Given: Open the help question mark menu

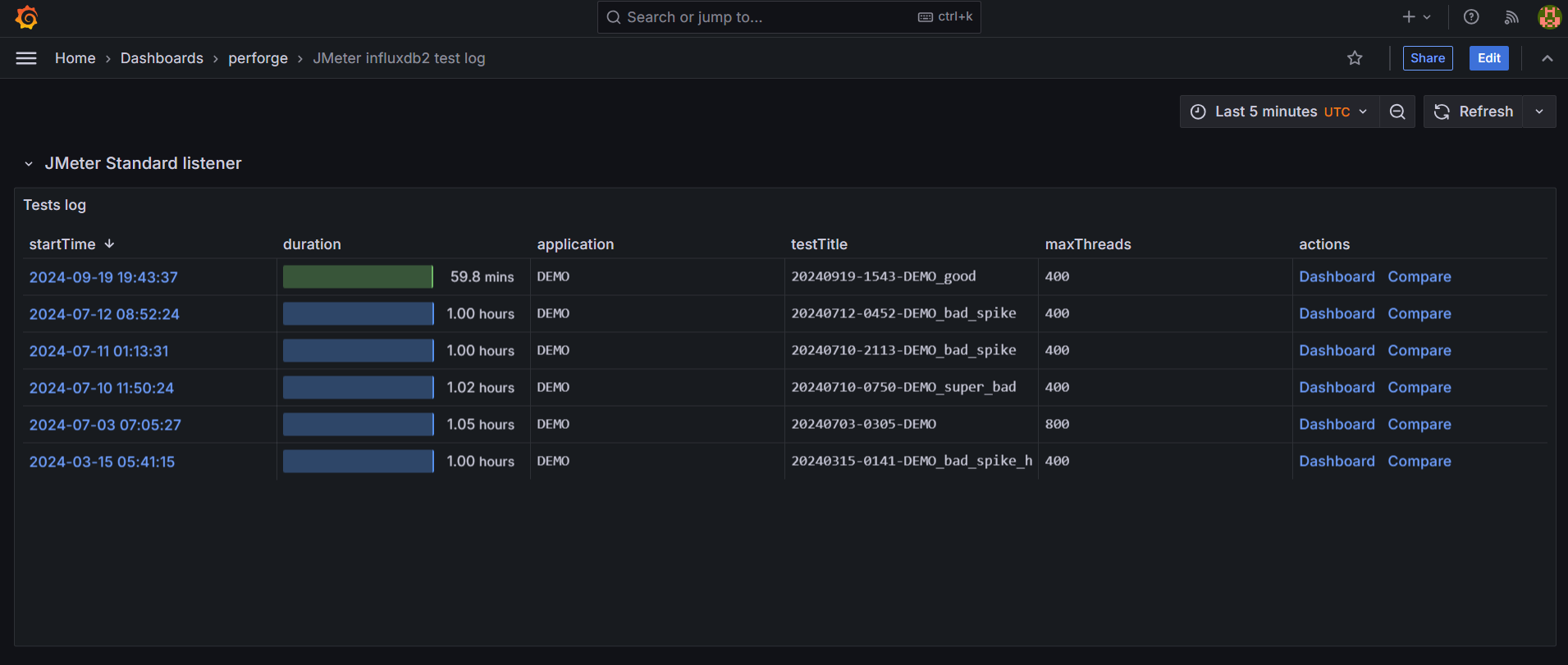Looking at the screenshot, I should click(x=1471, y=17).
